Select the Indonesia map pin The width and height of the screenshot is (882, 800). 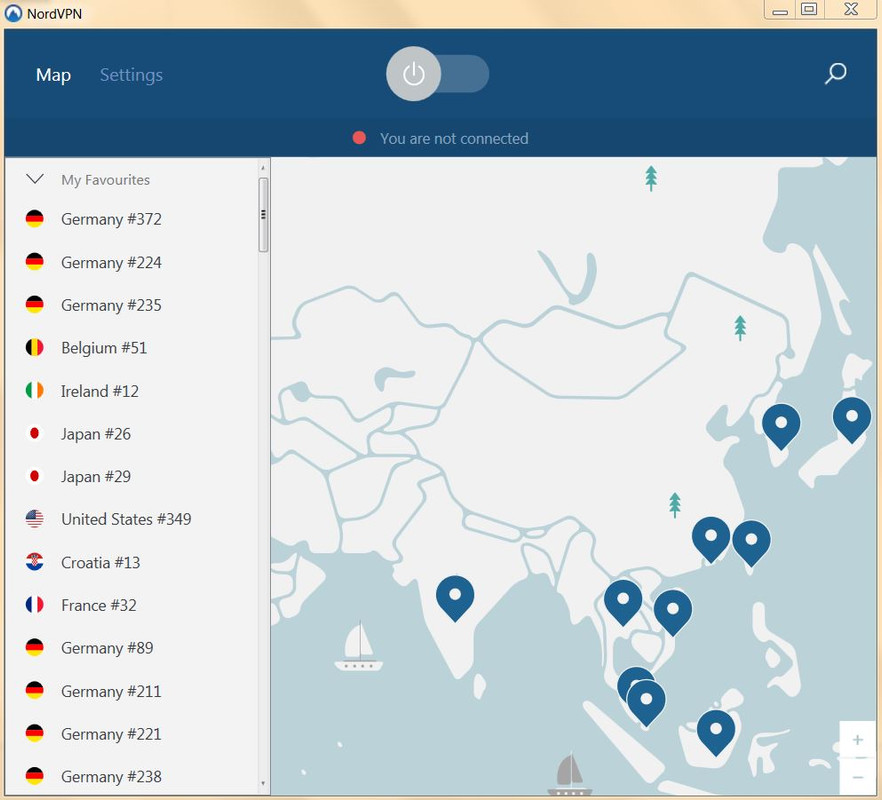tap(716, 732)
